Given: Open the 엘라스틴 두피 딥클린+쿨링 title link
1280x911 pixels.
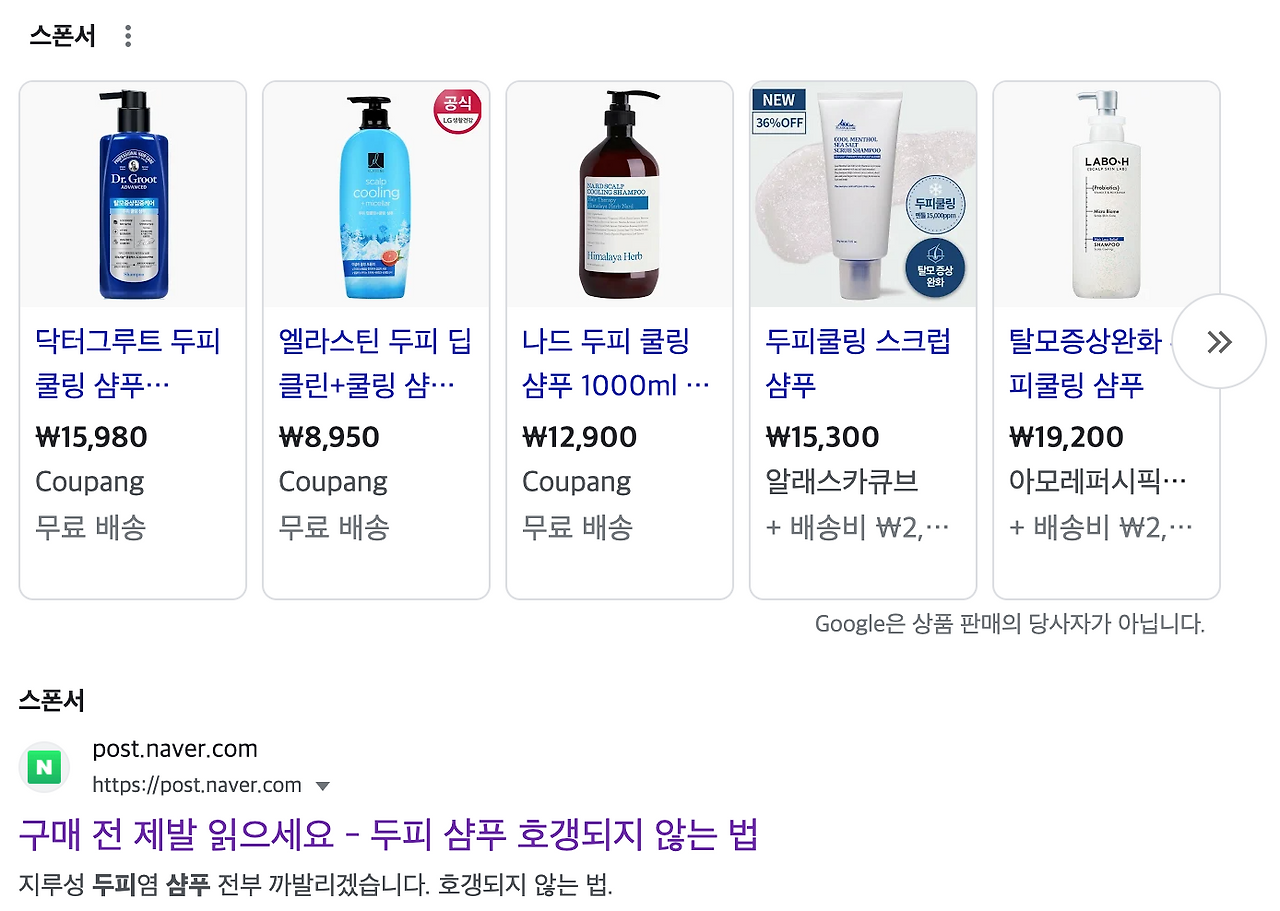Looking at the screenshot, I should (x=375, y=363).
